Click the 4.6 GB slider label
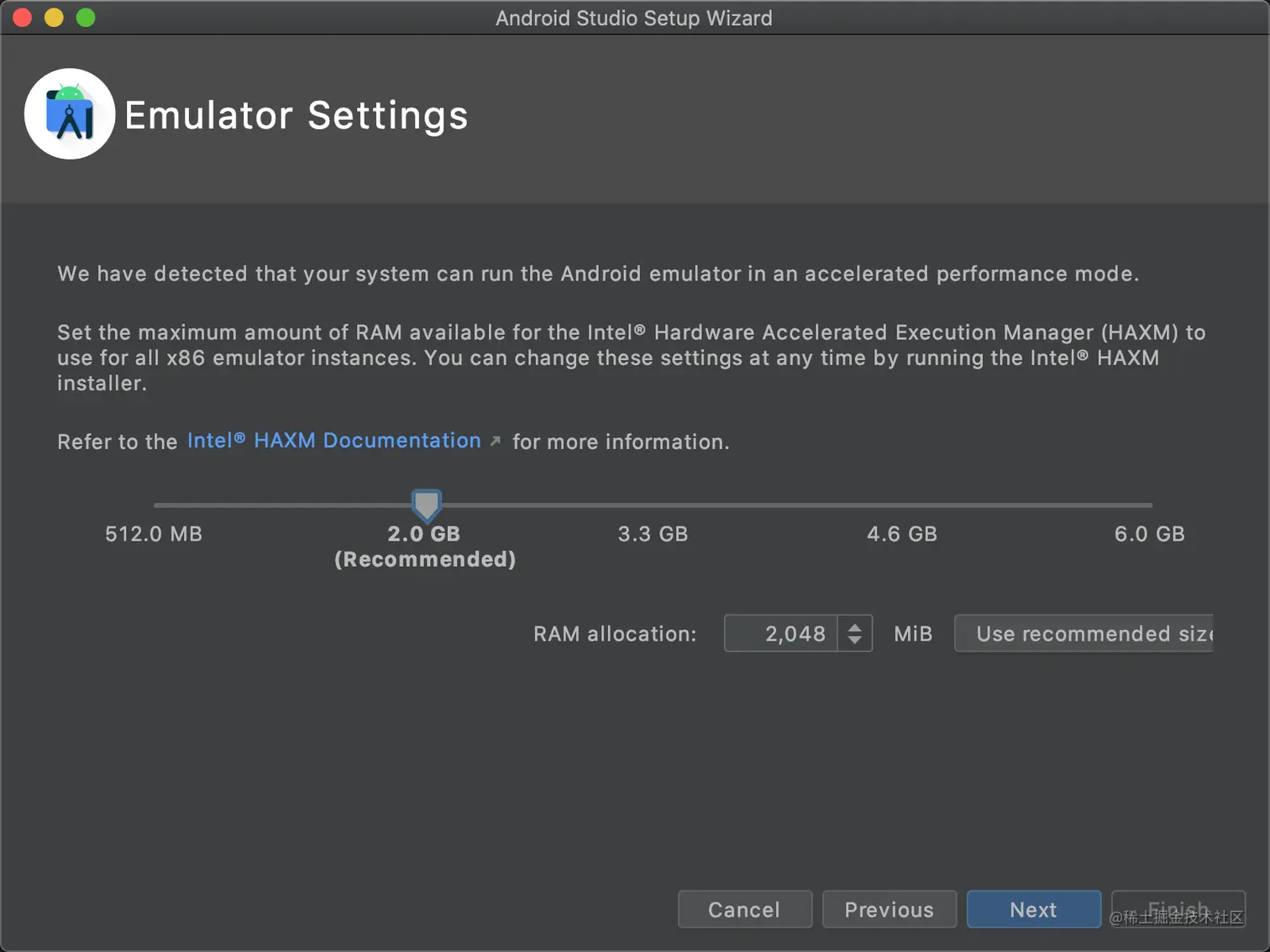1270x952 pixels. pyautogui.click(x=901, y=534)
